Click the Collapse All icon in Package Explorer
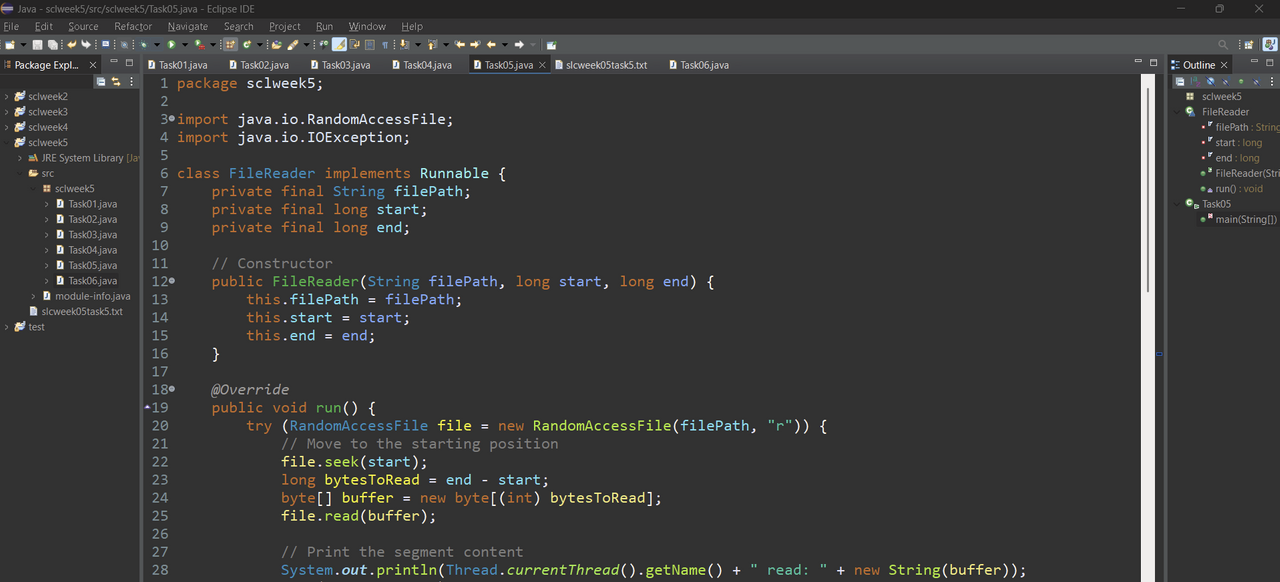Screen dimensions: 1280x582 (x=101, y=81)
